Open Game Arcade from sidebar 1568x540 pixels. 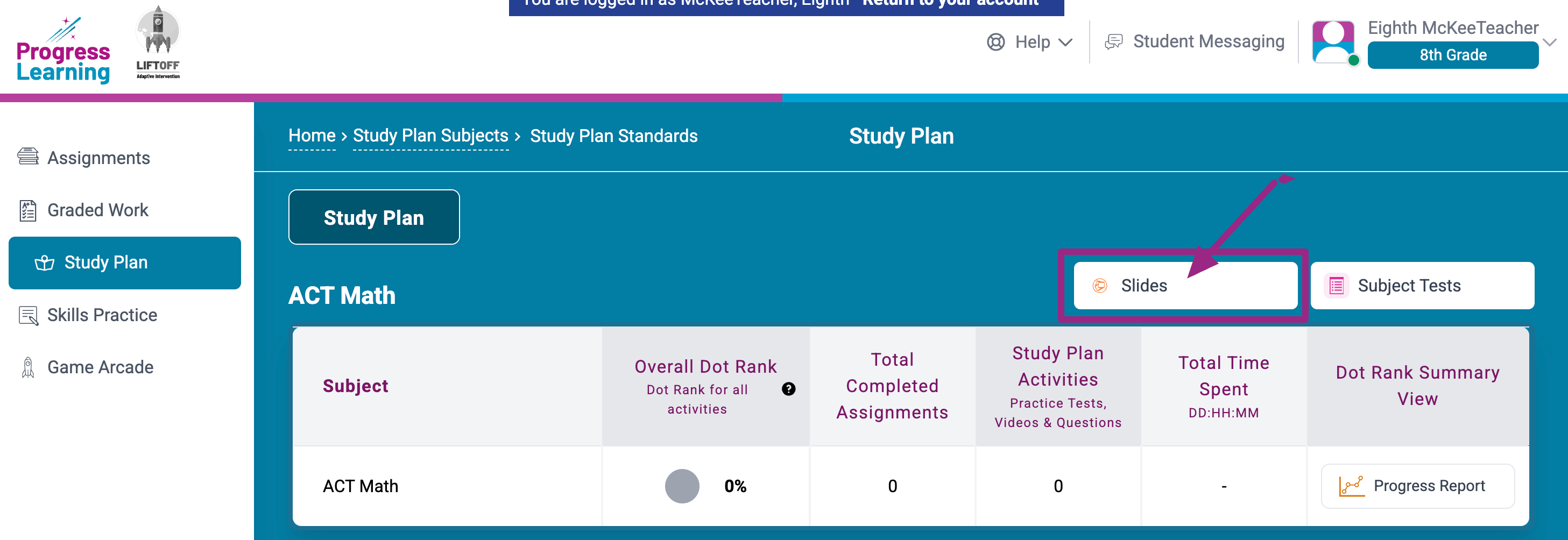pyautogui.click(x=100, y=367)
